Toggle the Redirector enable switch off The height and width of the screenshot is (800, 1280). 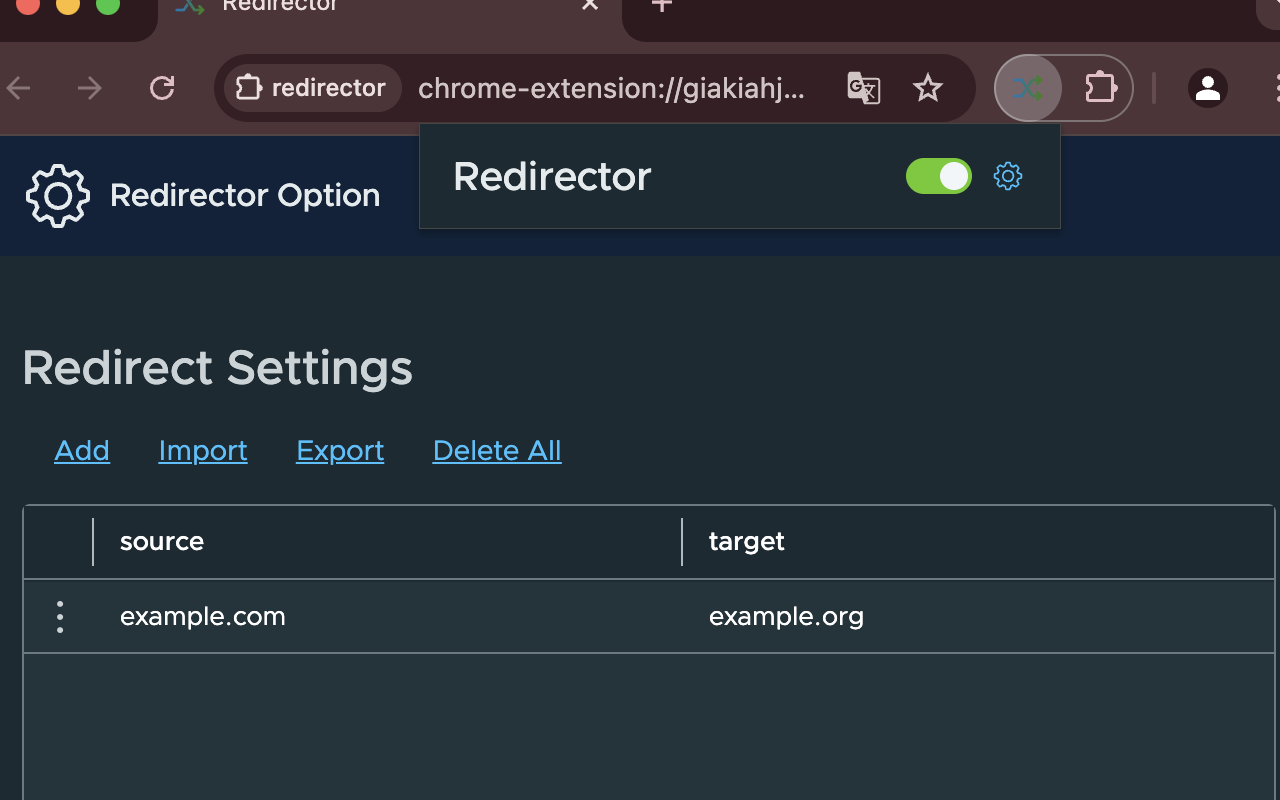(x=939, y=176)
